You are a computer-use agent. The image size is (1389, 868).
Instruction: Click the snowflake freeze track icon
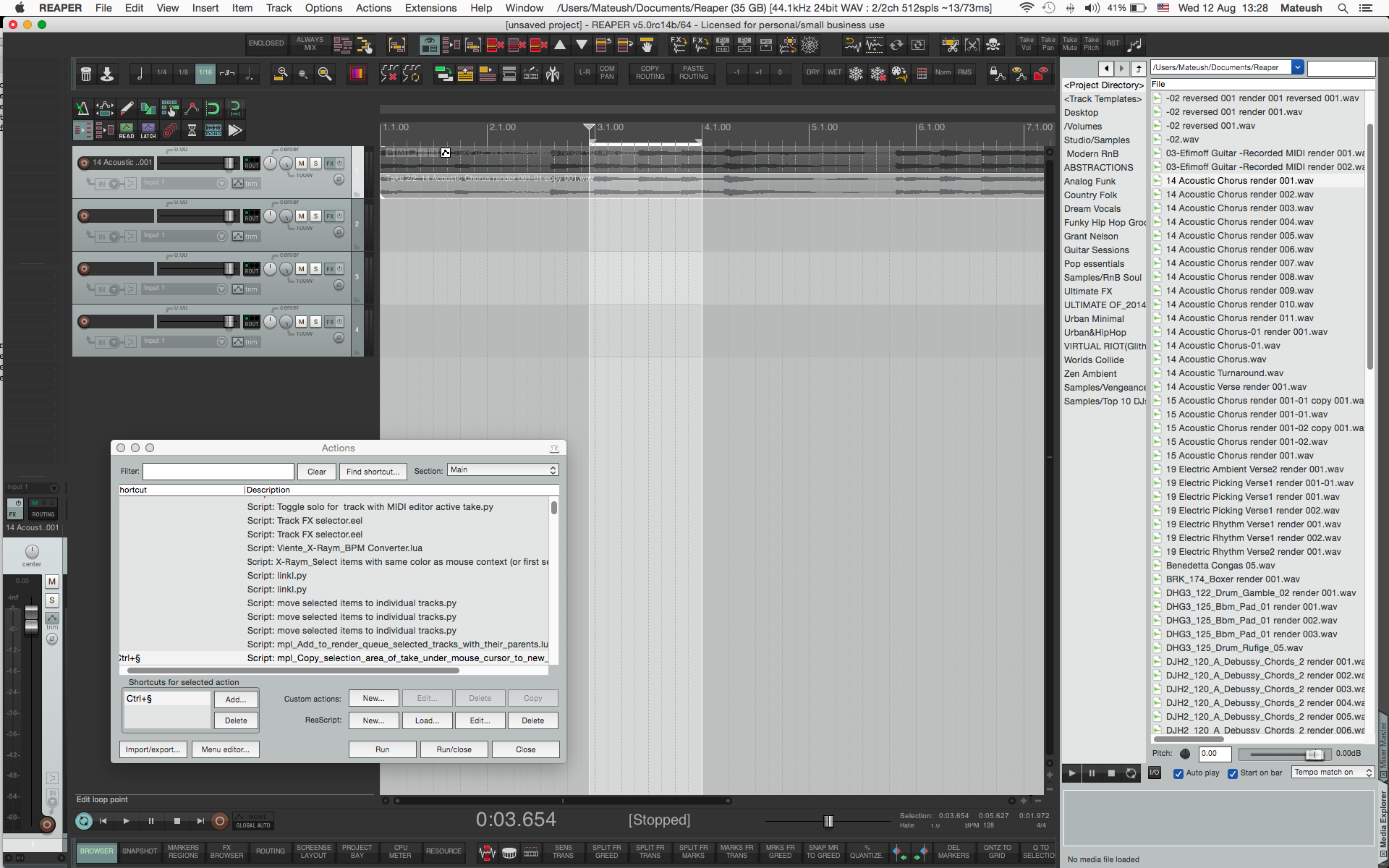click(x=856, y=73)
